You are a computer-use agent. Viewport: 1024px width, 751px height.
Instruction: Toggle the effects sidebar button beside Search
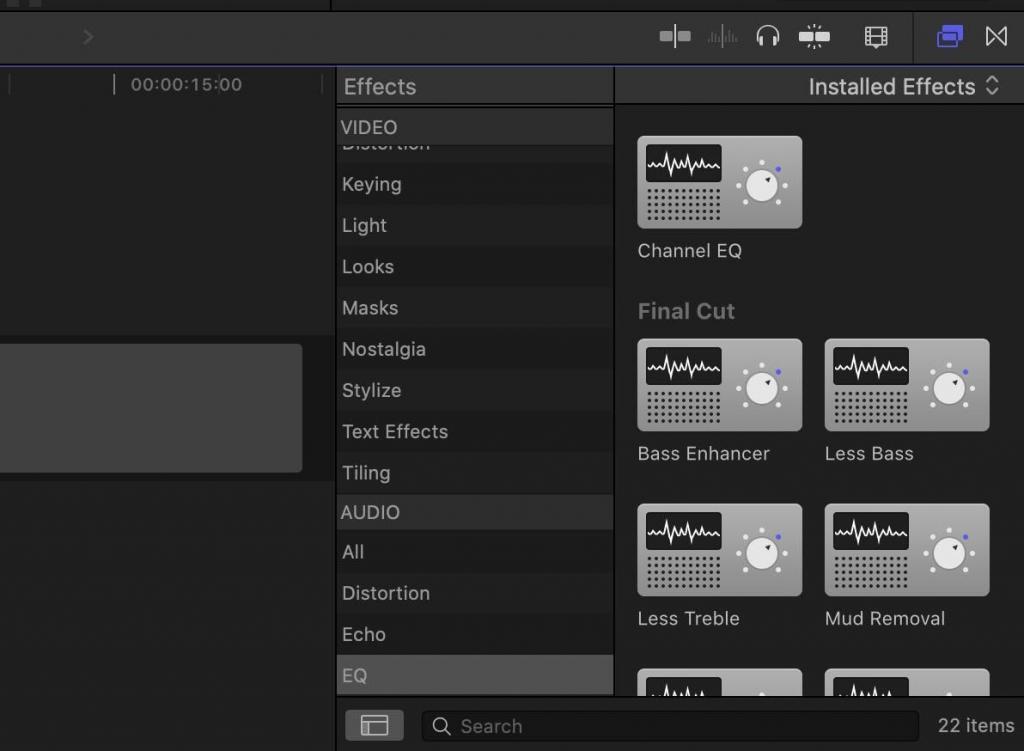pos(374,726)
